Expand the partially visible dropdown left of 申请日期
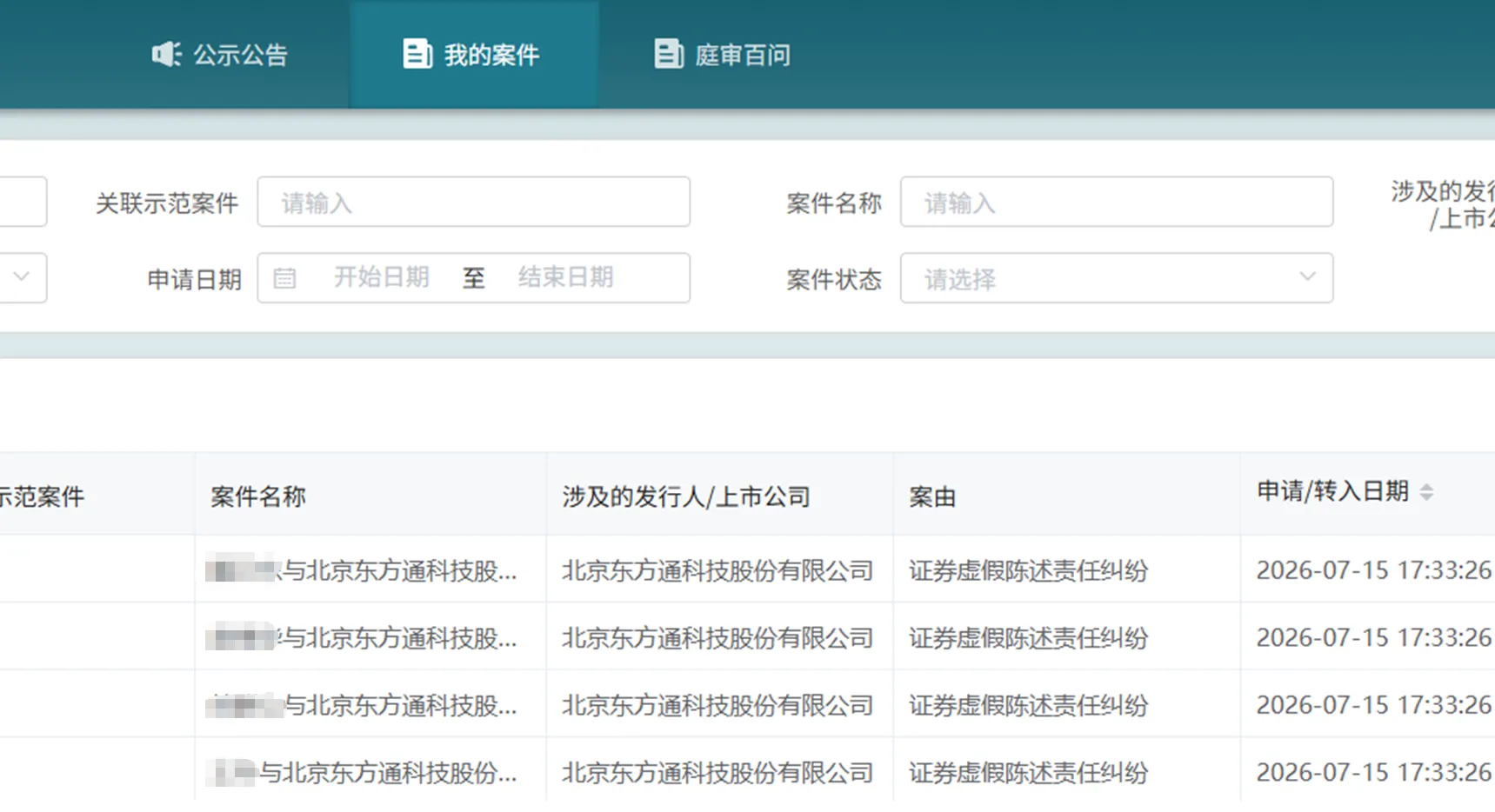This screenshot has width=1495, height=812. click(23, 278)
